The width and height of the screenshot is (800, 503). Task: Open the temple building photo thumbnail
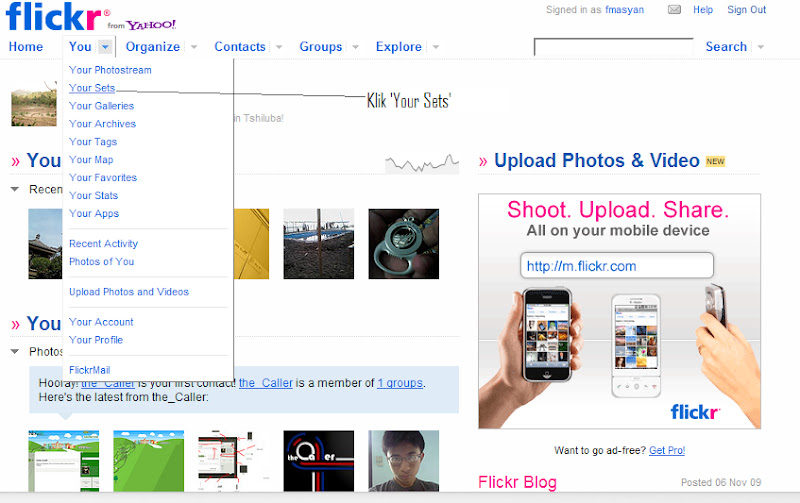pos(45,243)
